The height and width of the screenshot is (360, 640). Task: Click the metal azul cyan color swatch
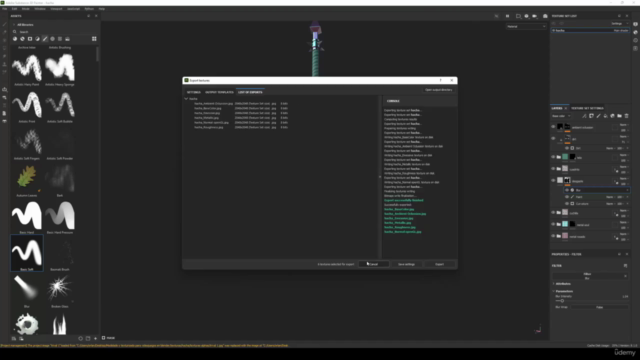pyautogui.click(x=565, y=224)
